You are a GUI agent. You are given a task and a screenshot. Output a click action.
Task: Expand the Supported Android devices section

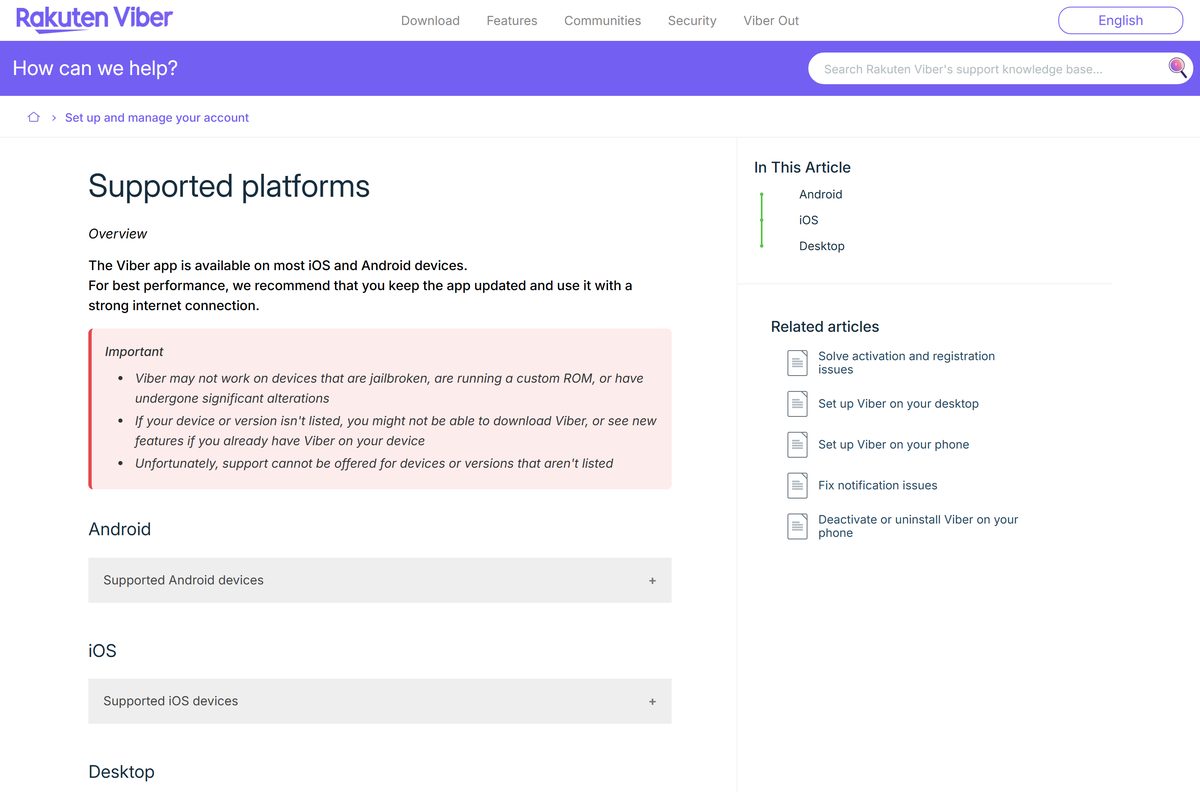(380, 580)
